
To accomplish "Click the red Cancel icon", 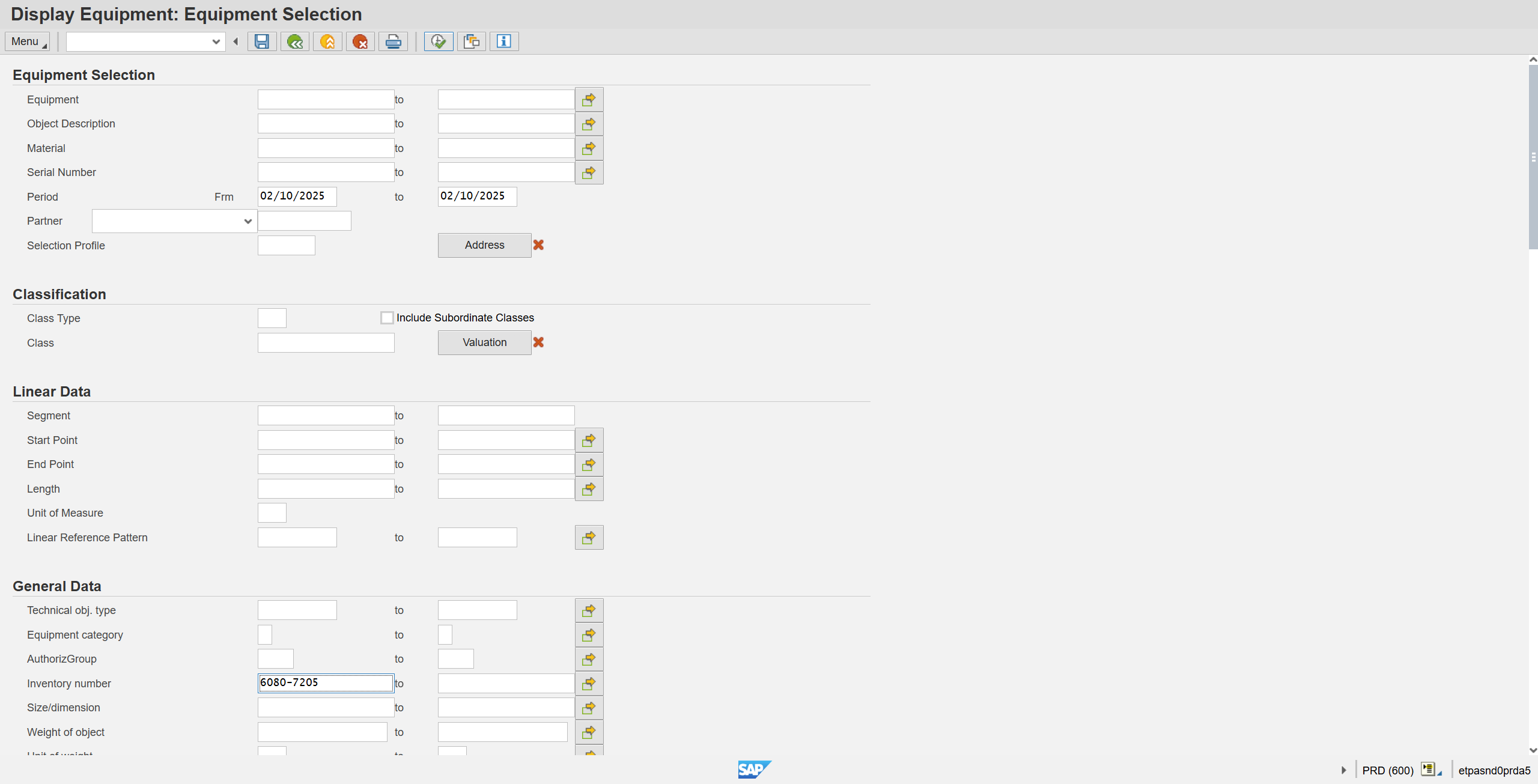I will 360,41.
